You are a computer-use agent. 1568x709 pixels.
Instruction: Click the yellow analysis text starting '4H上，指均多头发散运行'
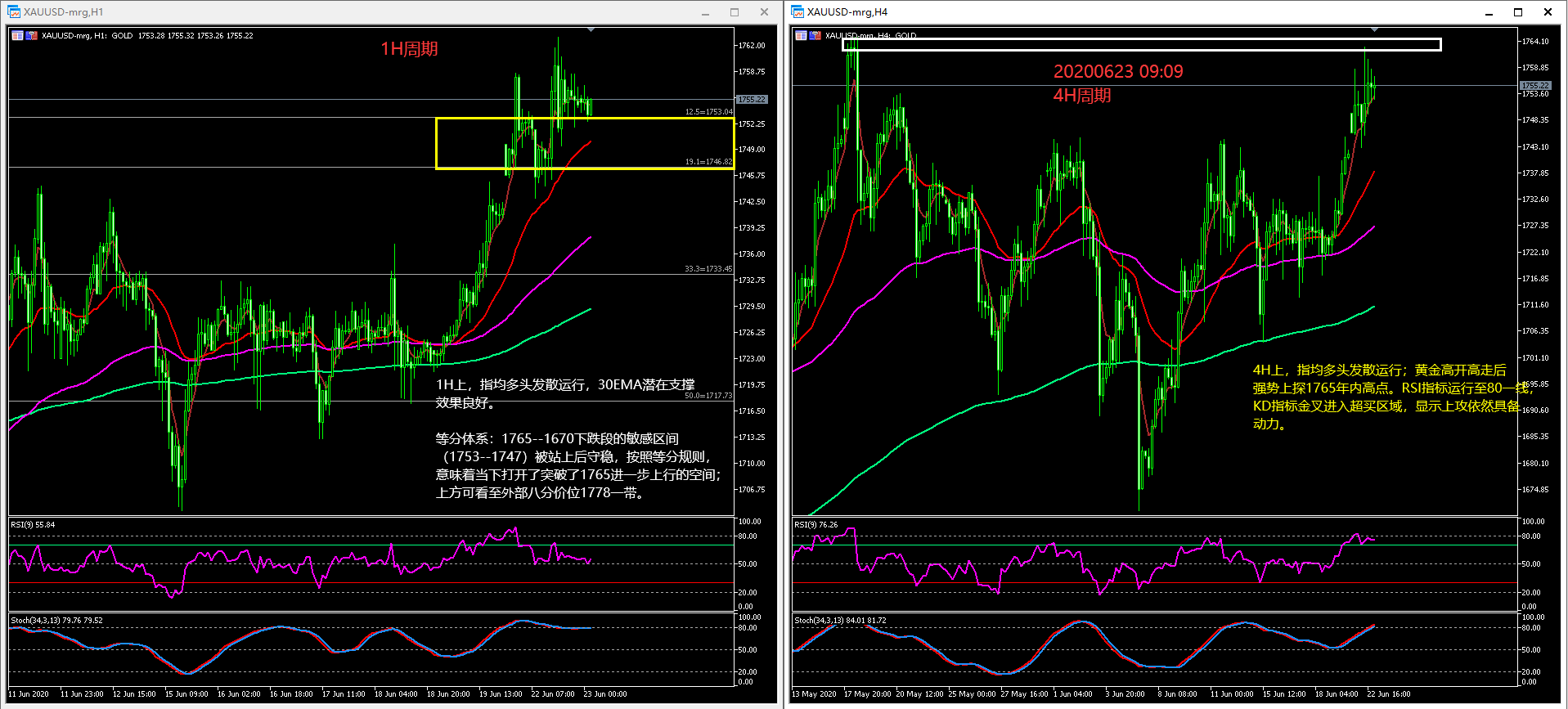(x=1393, y=397)
